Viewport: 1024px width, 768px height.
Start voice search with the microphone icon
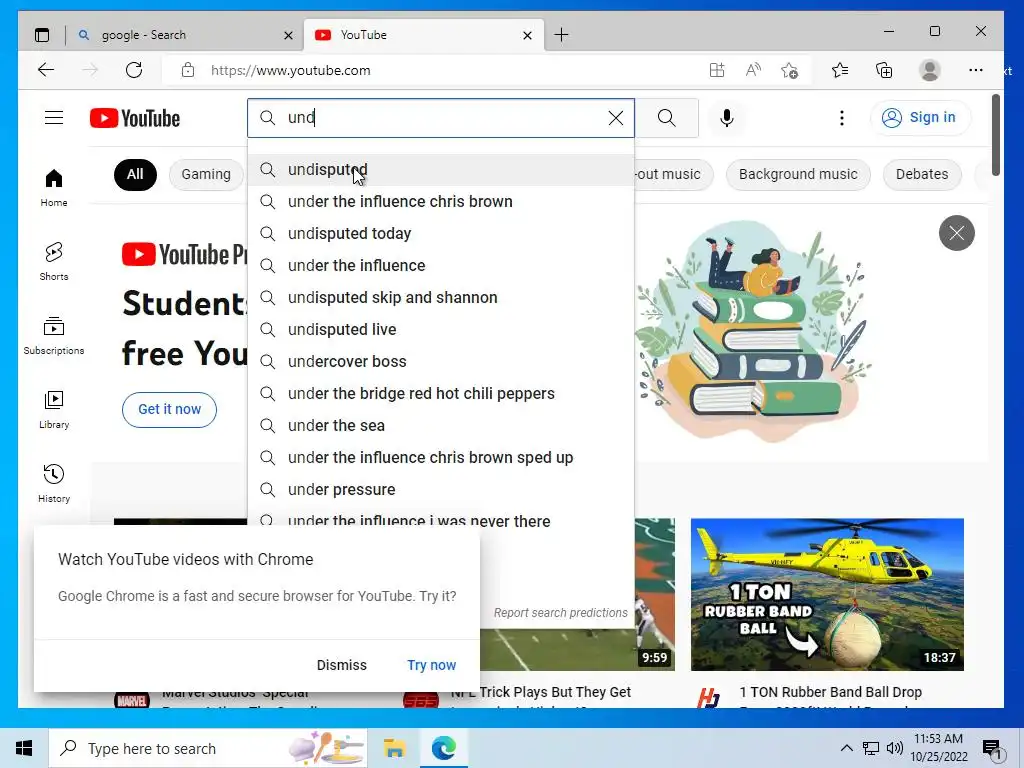(x=727, y=118)
